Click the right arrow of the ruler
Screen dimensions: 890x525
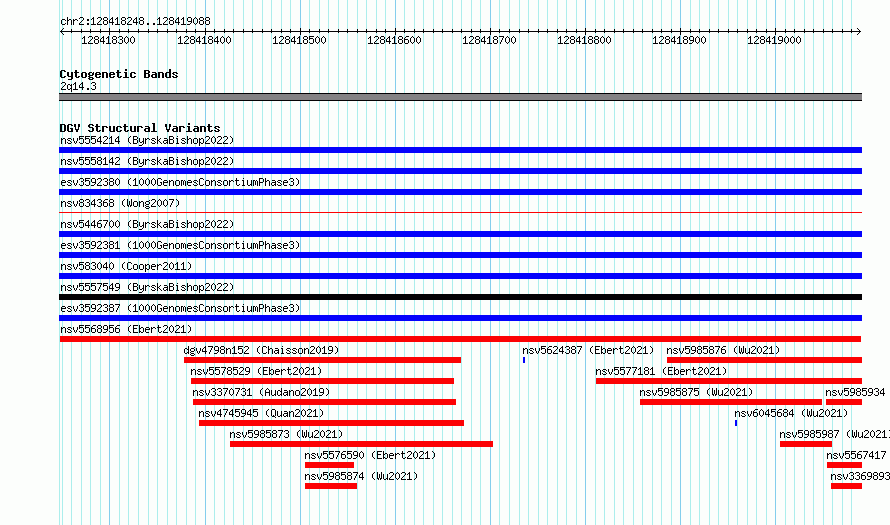point(858,31)
